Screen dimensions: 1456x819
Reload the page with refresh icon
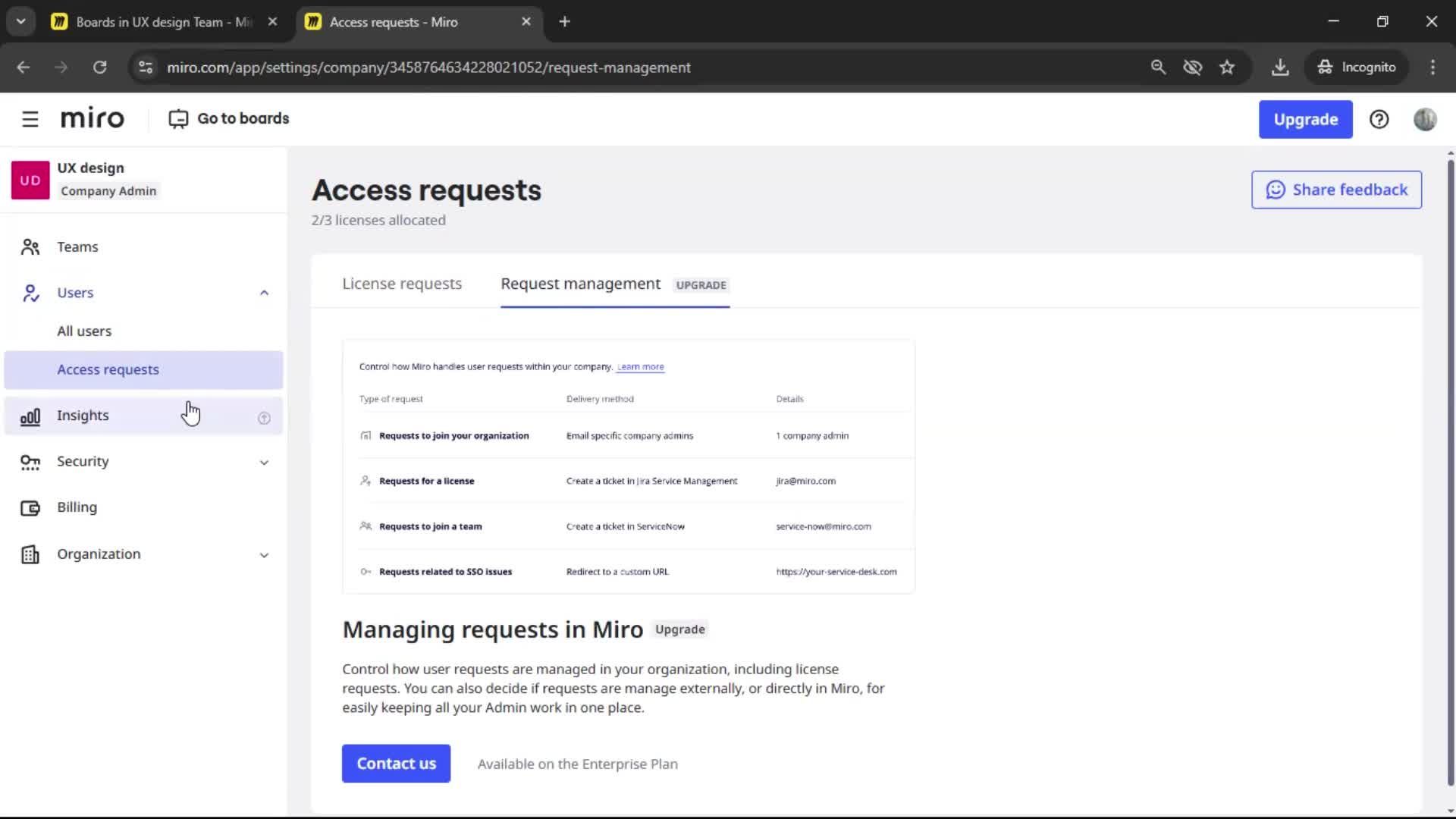[99, 67]
